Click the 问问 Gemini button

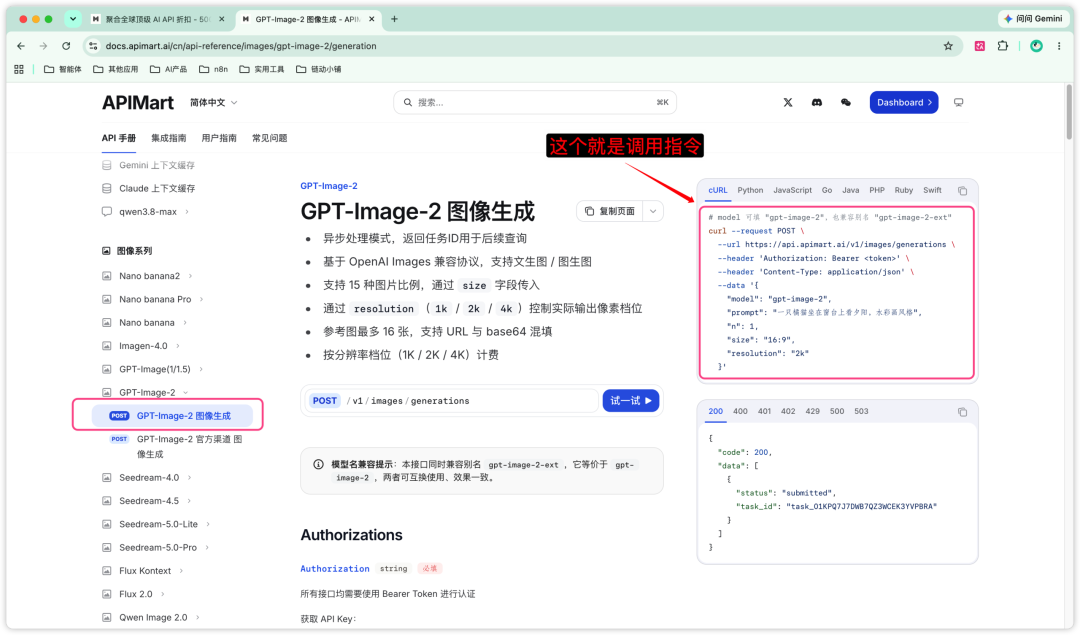[x=1032, y=19]
